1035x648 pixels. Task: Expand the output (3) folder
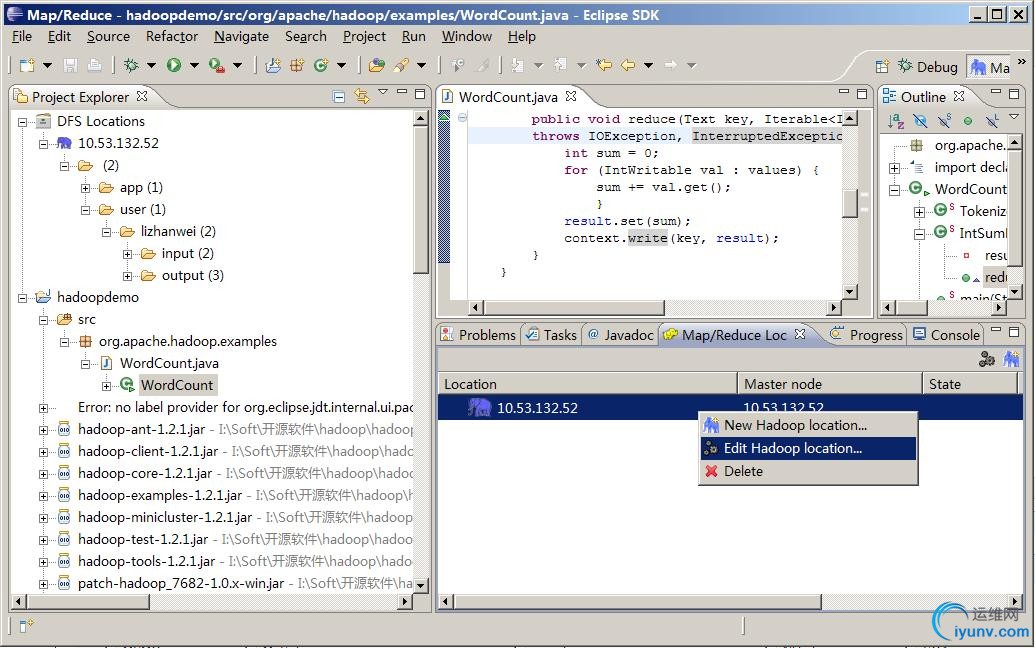127,276
